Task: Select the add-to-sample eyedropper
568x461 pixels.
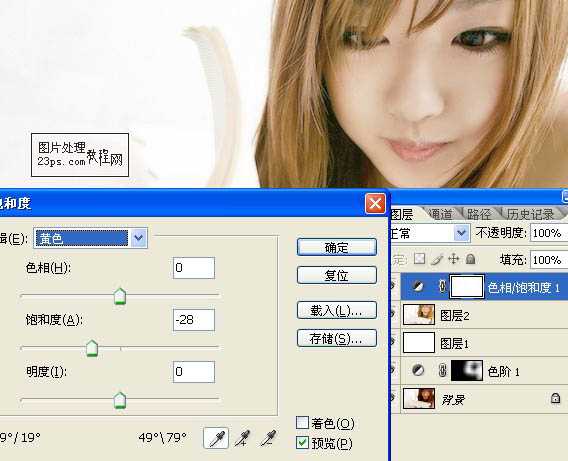Action: click(242, 438)
